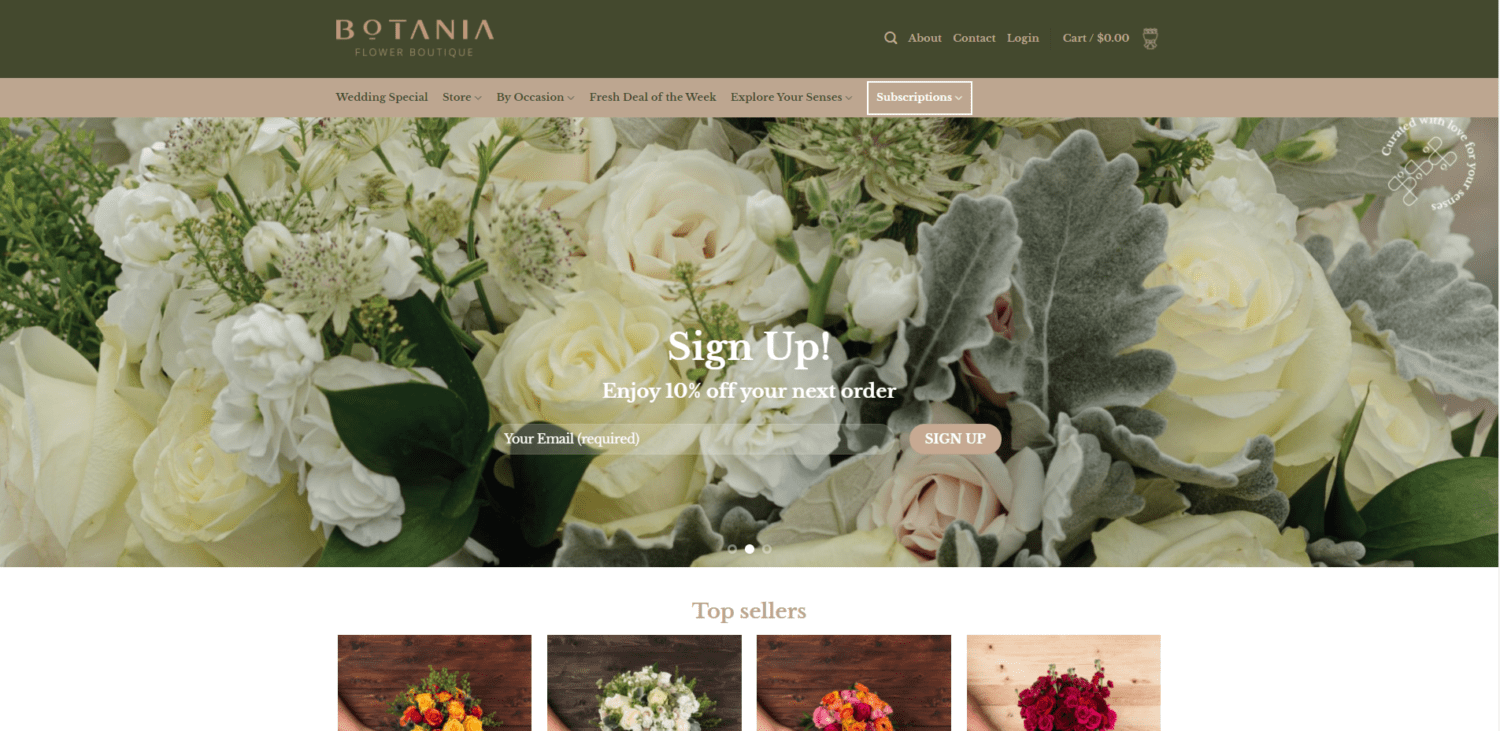Open the Subscriptions dropdown
This screenshot has width=1500, height=731.
click(919, 97)
